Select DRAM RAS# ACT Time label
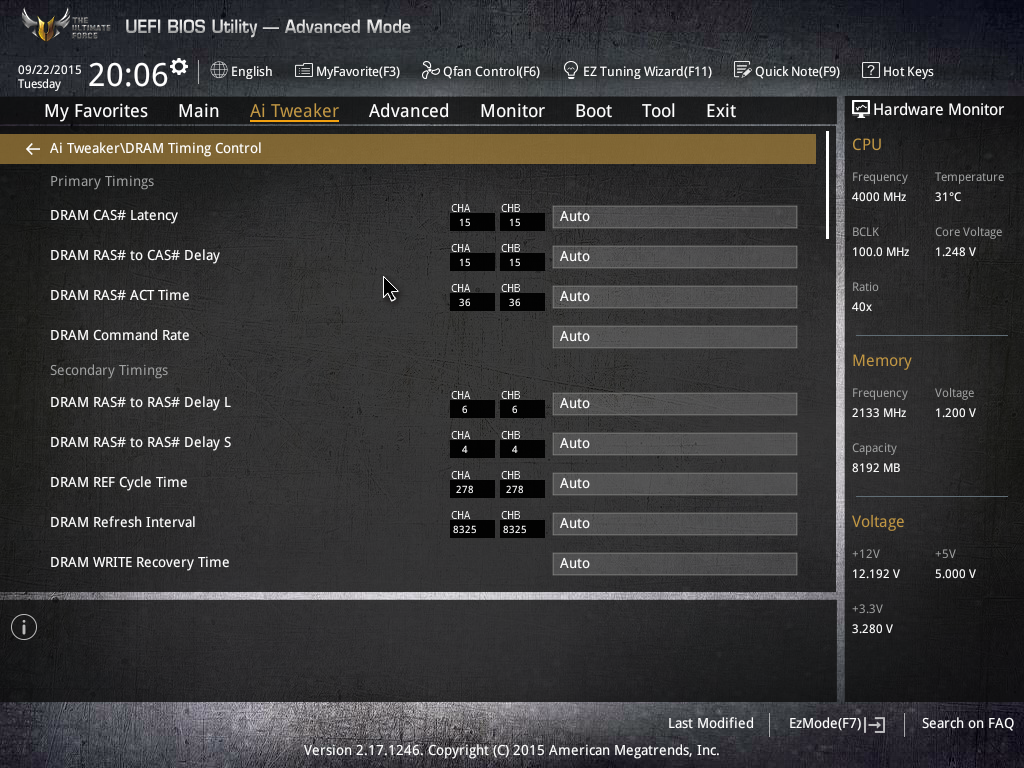 [x=120, y=295]
